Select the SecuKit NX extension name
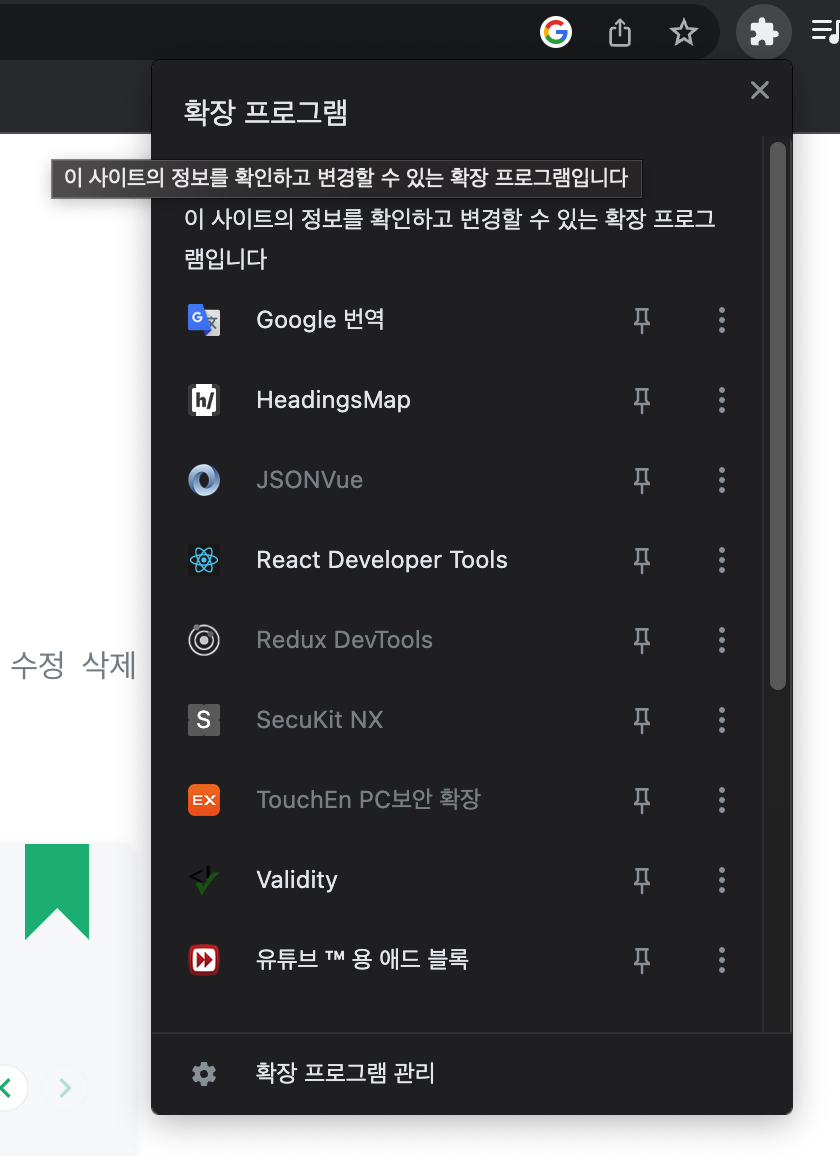The image size is (840, 1156). (319, 720)
